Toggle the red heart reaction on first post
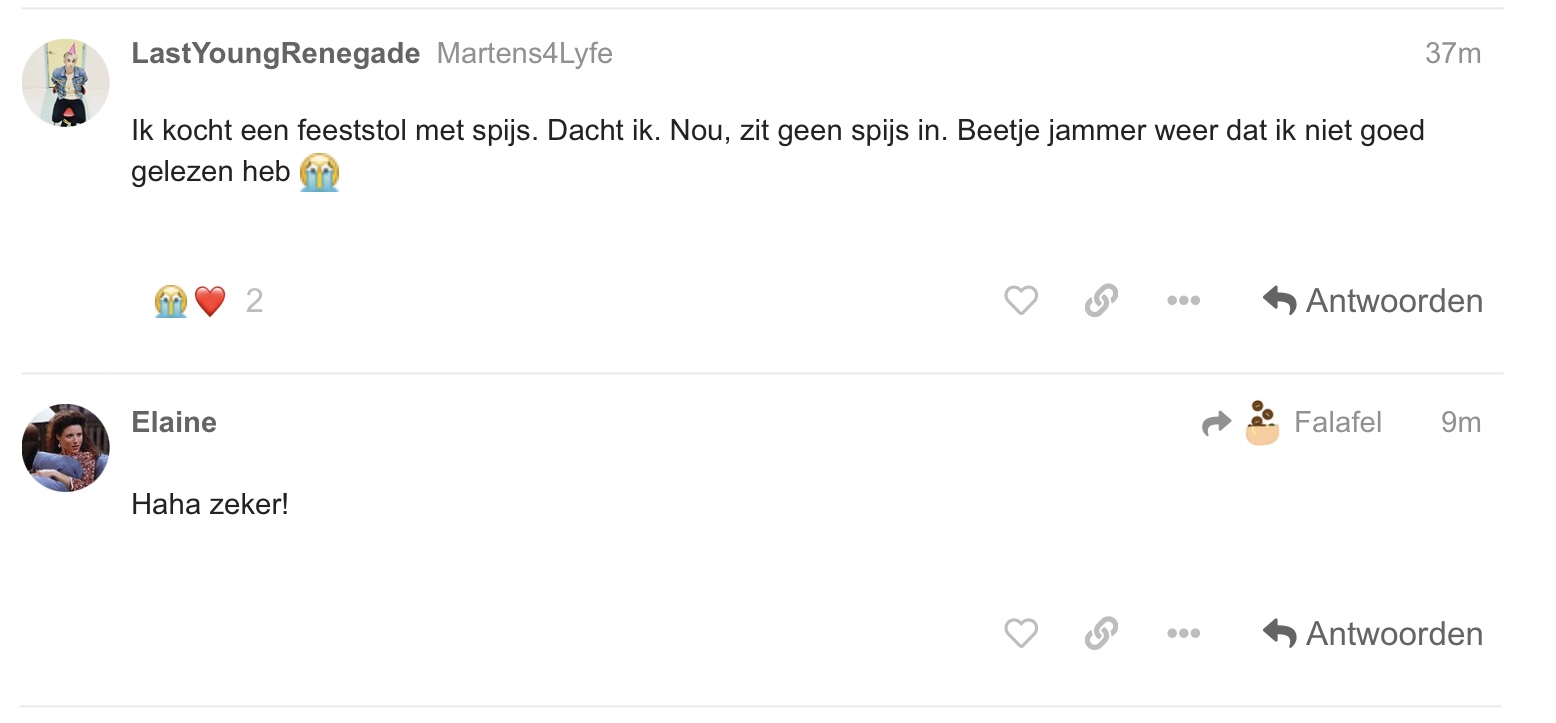1556x723 pixels. pyautogui.click(x=210, y=300)
